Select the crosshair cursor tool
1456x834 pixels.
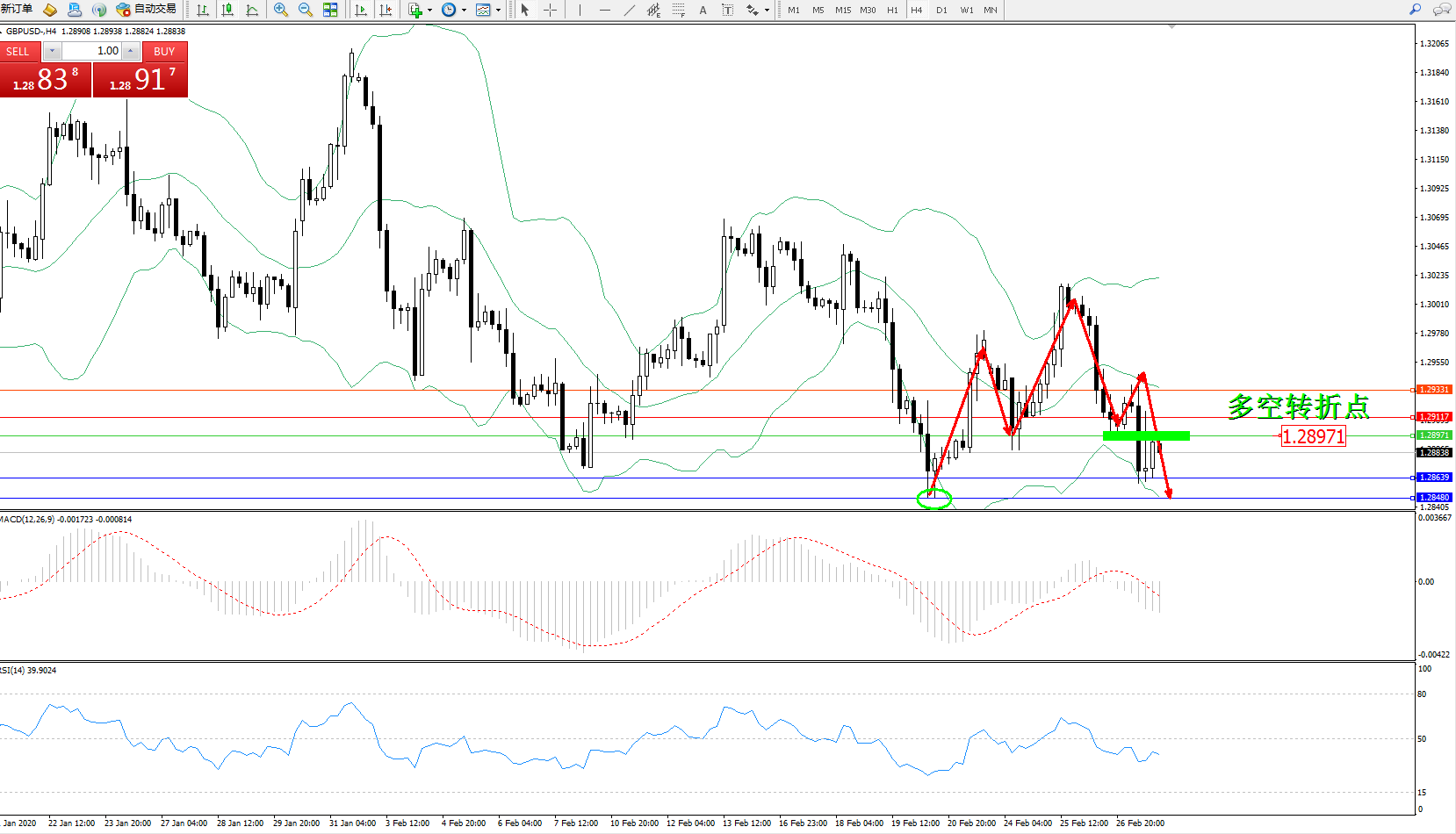click(551, 10)
